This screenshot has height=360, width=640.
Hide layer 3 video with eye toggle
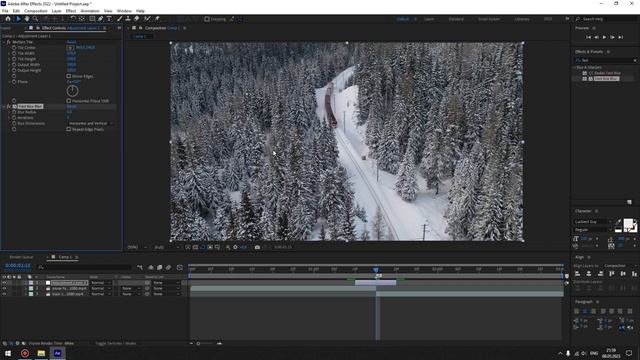point(4,294)
